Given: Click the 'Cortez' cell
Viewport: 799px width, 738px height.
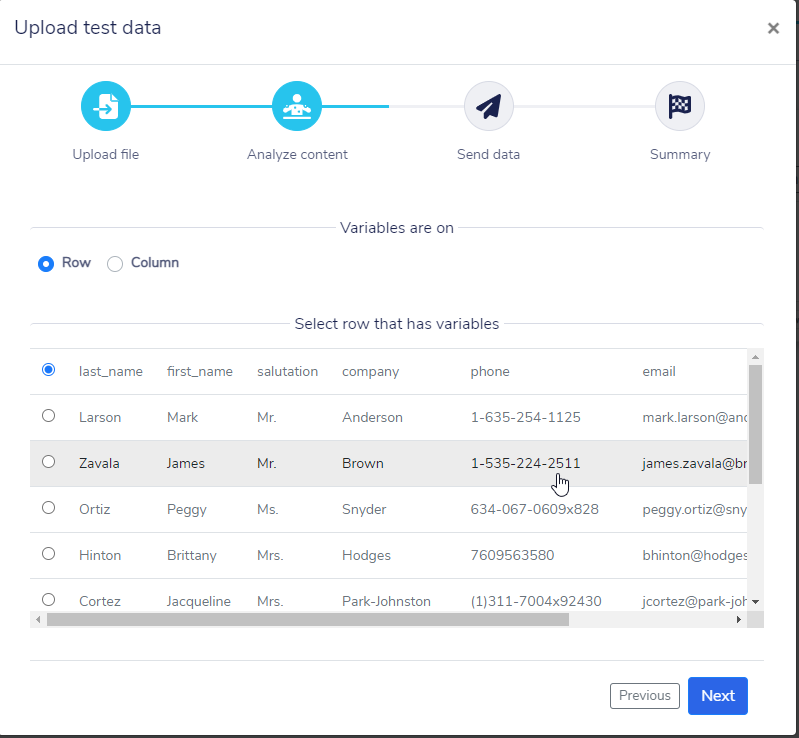Looking at the screenshot, I should point(100,601).
